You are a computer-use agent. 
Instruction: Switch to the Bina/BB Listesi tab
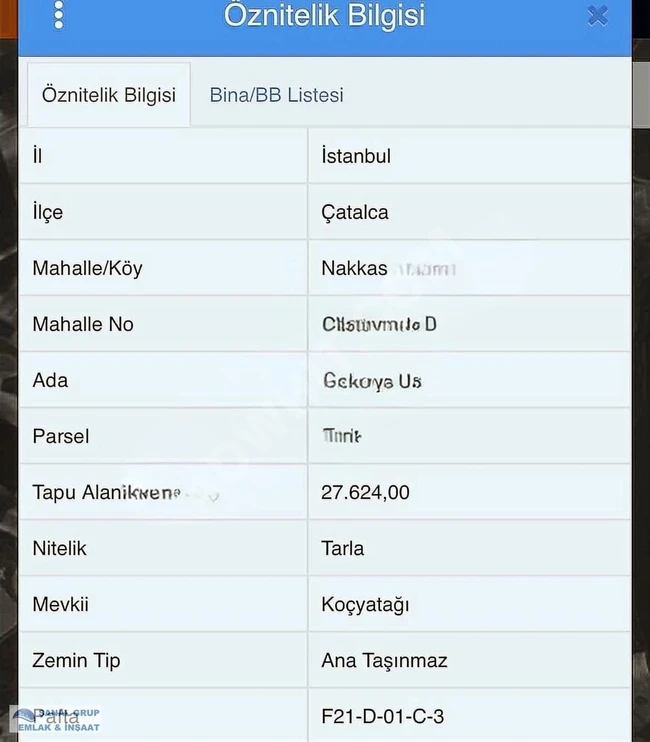[276, 95]
